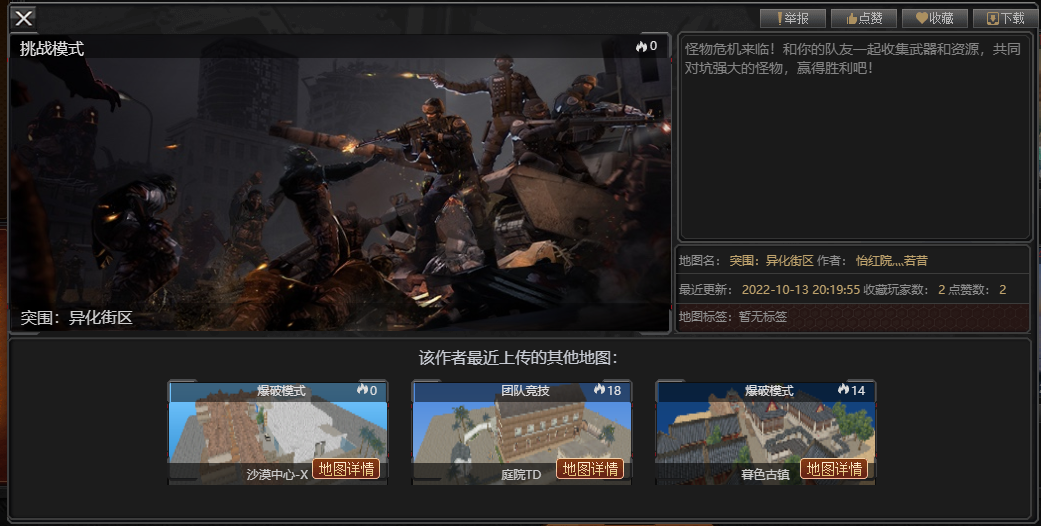Open 地图详情 for 暮色古镇 map
Screen dimensions: 1041x526
834,469
